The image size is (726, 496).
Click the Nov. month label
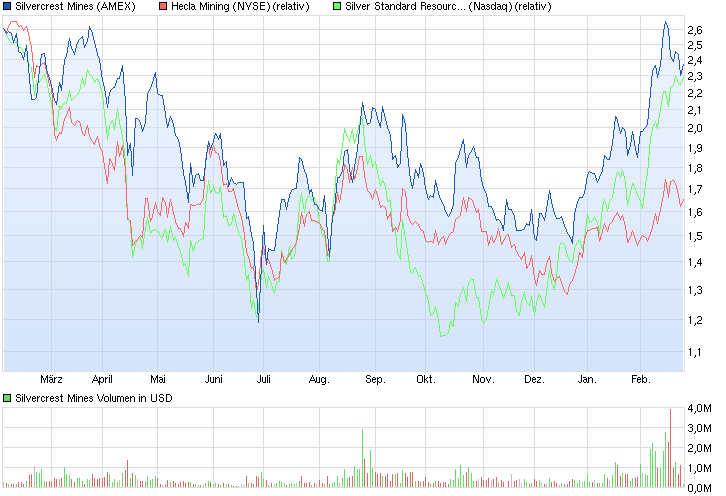pos(483,380)
